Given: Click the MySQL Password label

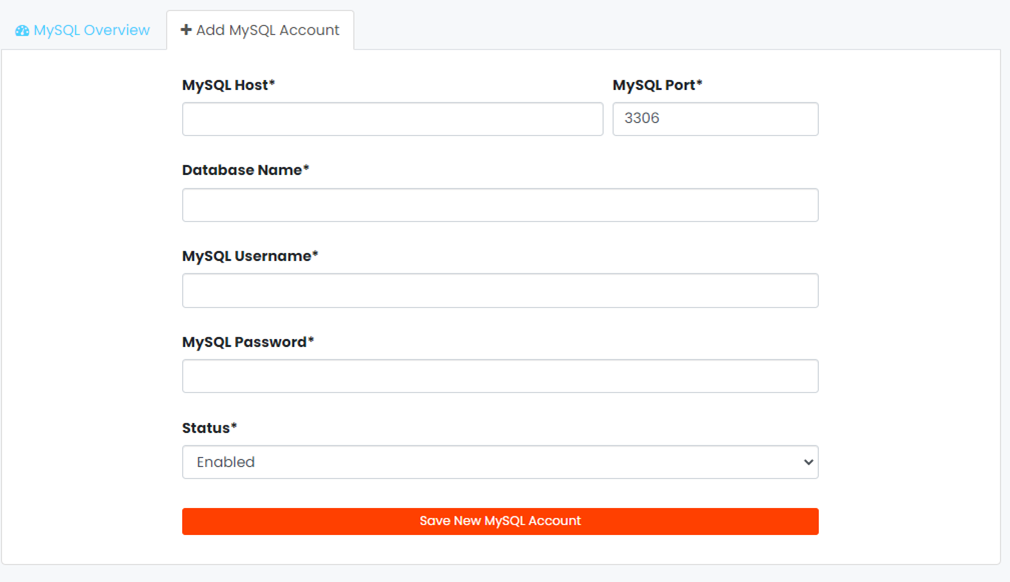Looking at the screenshot, I should click(x=248, y=342).
